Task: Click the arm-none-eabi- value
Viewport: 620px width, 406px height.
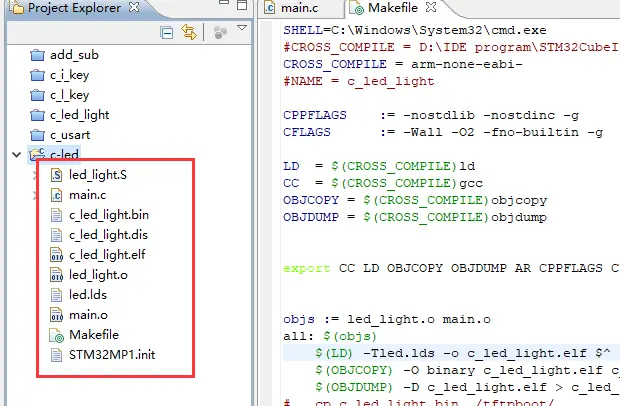Action: 467,64
